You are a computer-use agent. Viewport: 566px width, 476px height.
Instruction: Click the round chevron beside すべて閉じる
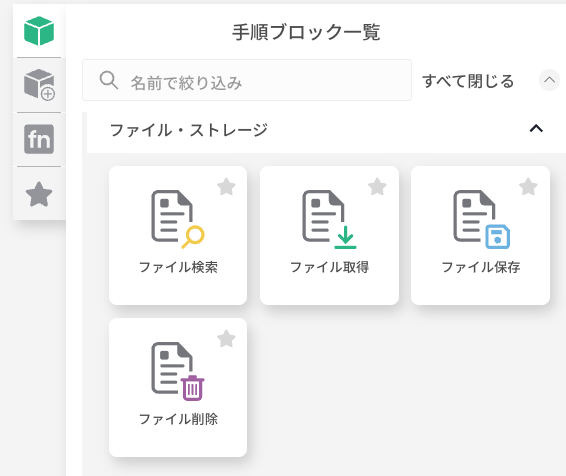549,80
